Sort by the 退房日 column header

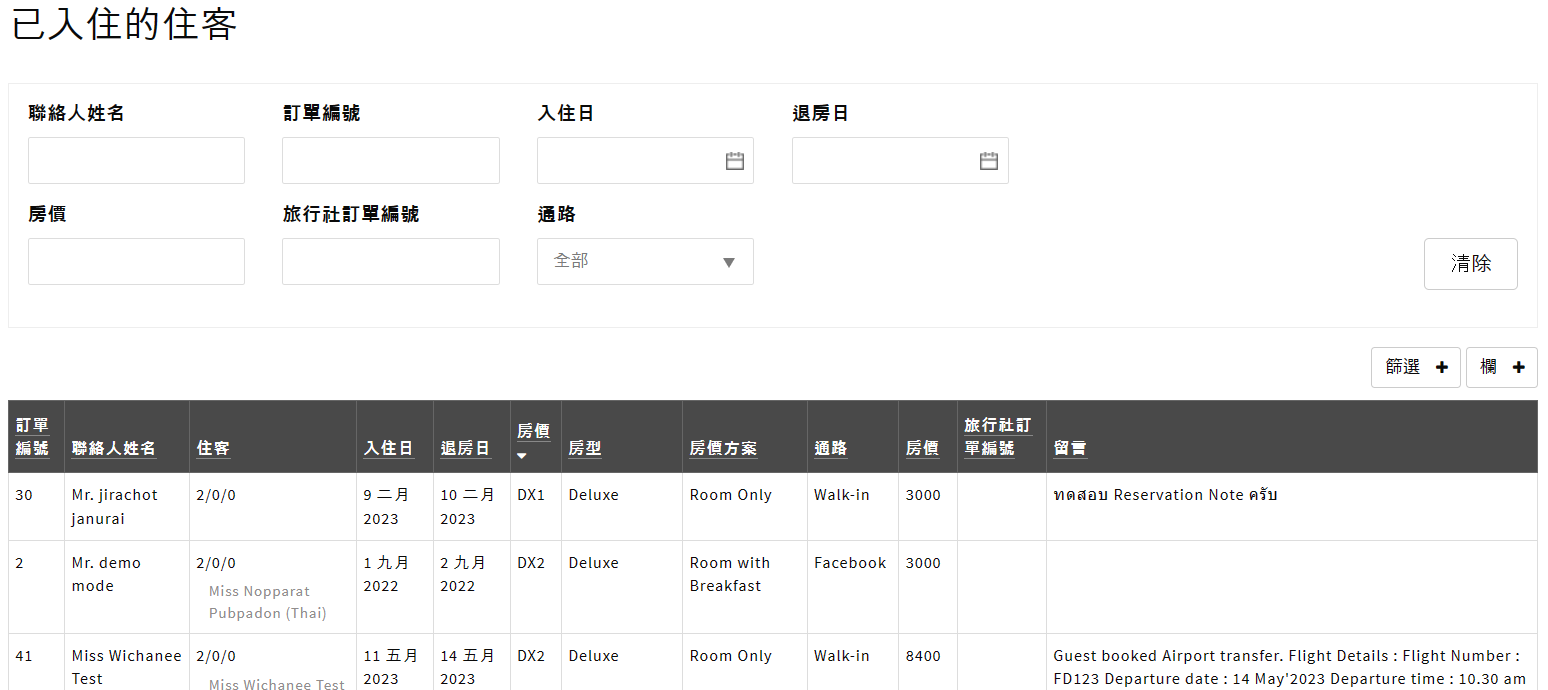(x=465, y=448)
